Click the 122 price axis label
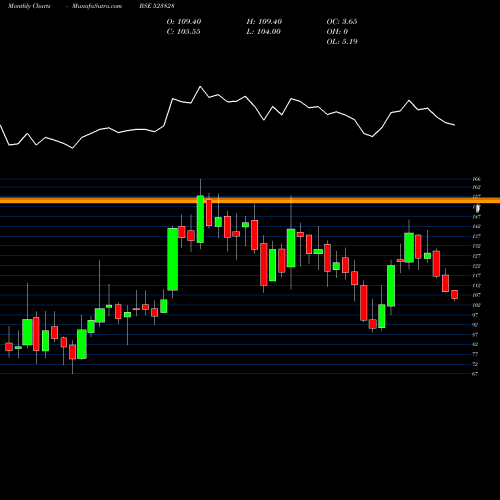The height and width of the screenshot is (500, 500). 476,266
